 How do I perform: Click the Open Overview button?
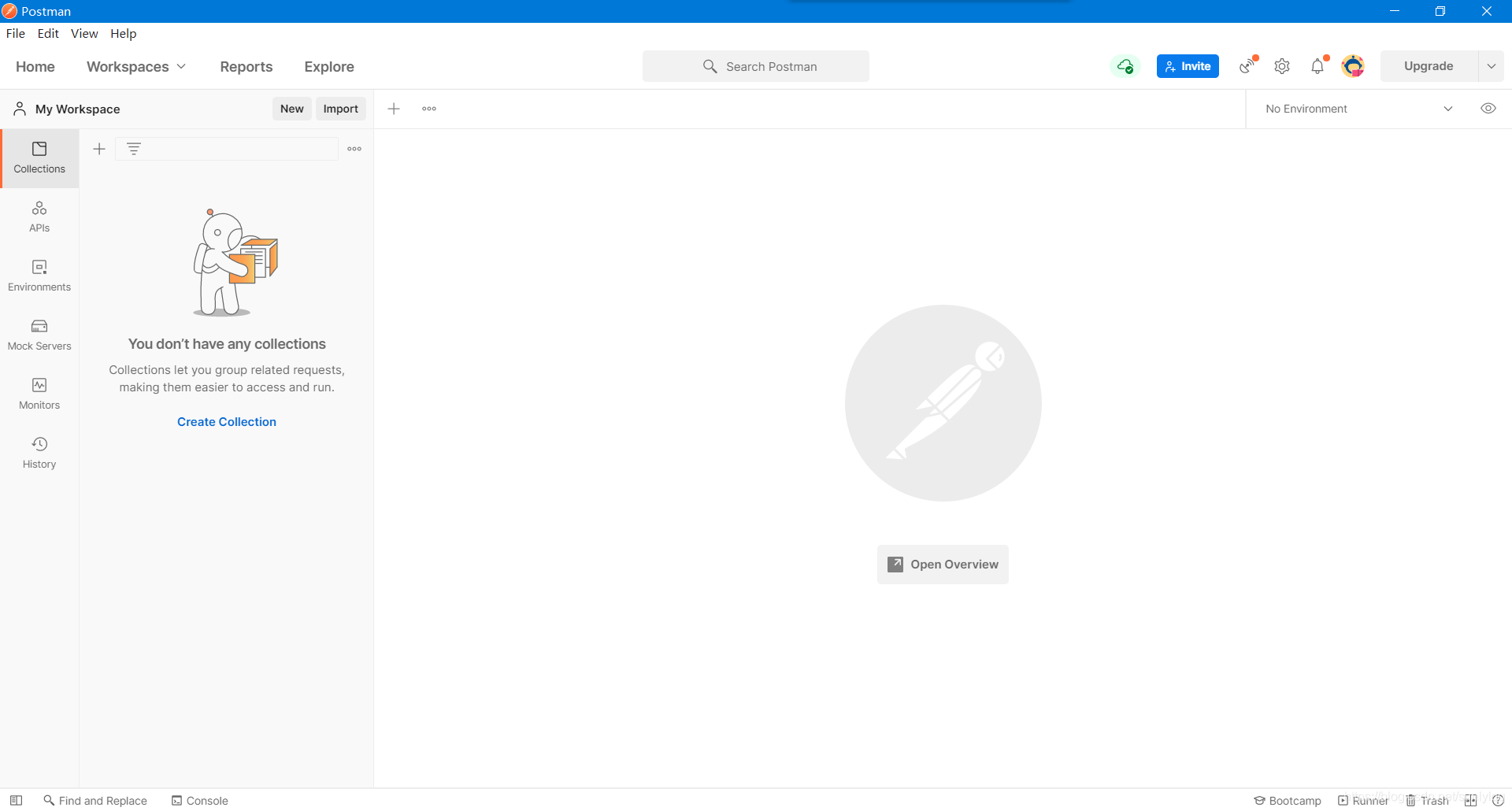[x=943, y=565]
